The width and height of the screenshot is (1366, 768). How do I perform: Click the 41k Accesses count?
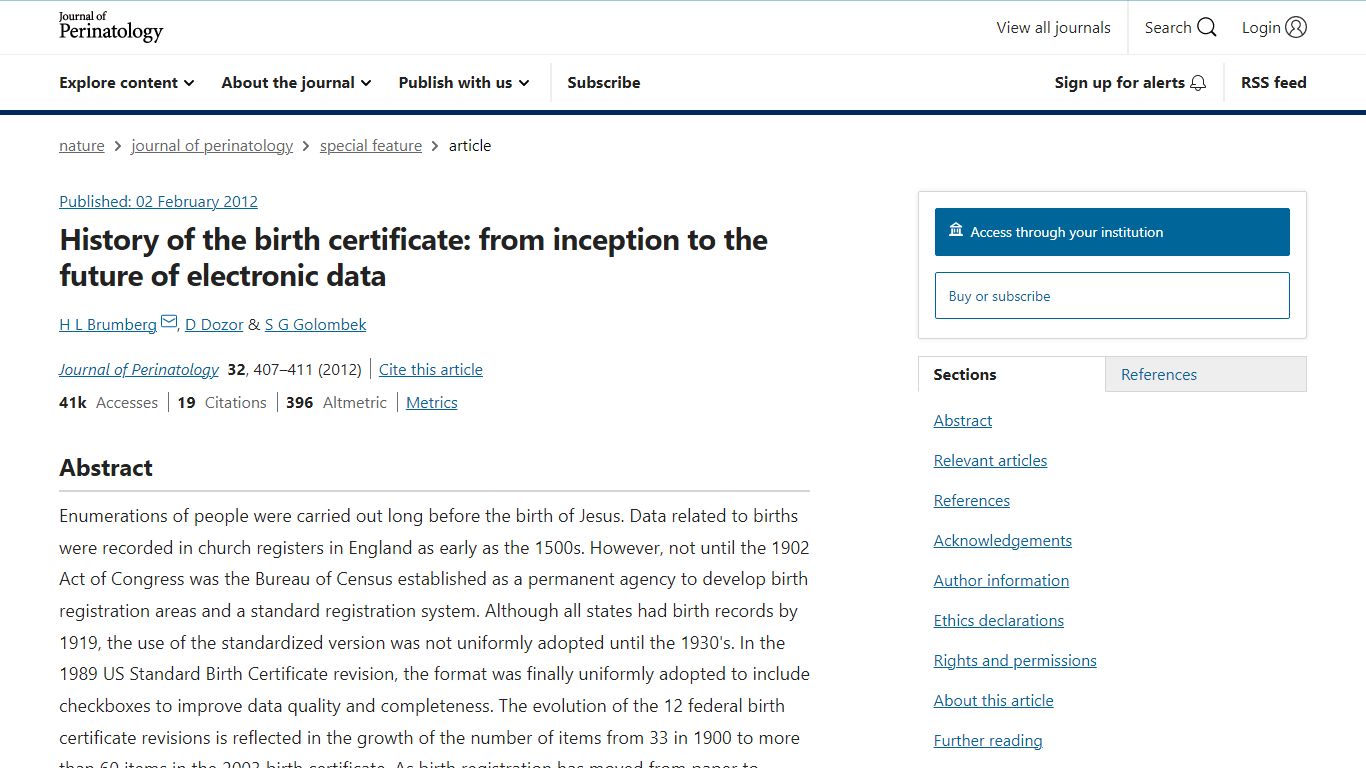click(109, 403)
